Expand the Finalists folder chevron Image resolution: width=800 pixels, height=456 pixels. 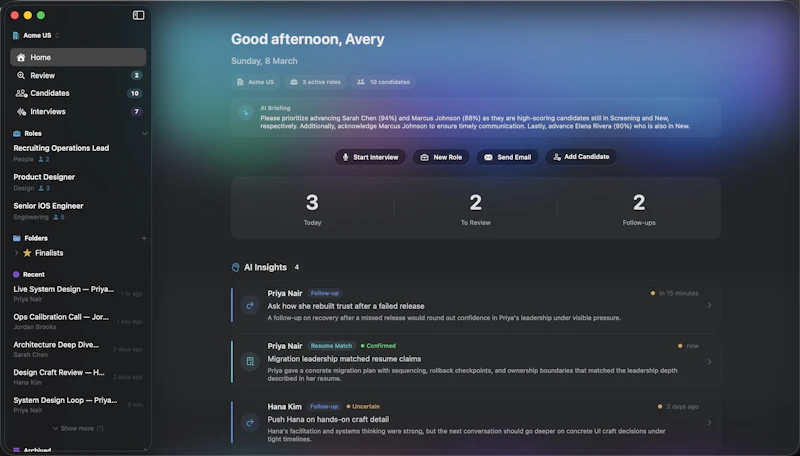(x=16, y=252)
